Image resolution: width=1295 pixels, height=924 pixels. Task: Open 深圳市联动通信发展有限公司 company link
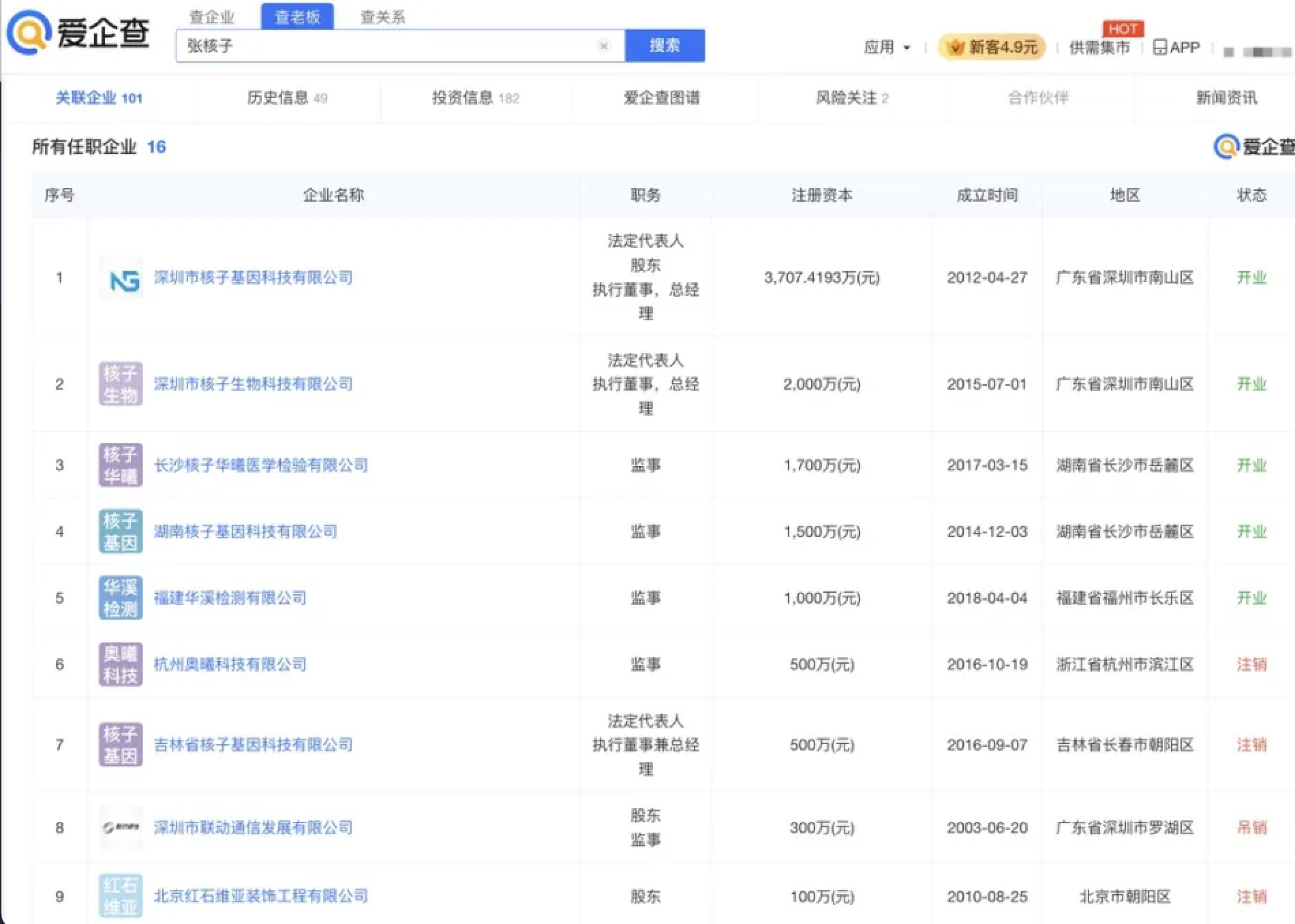(x=254, y=827)
